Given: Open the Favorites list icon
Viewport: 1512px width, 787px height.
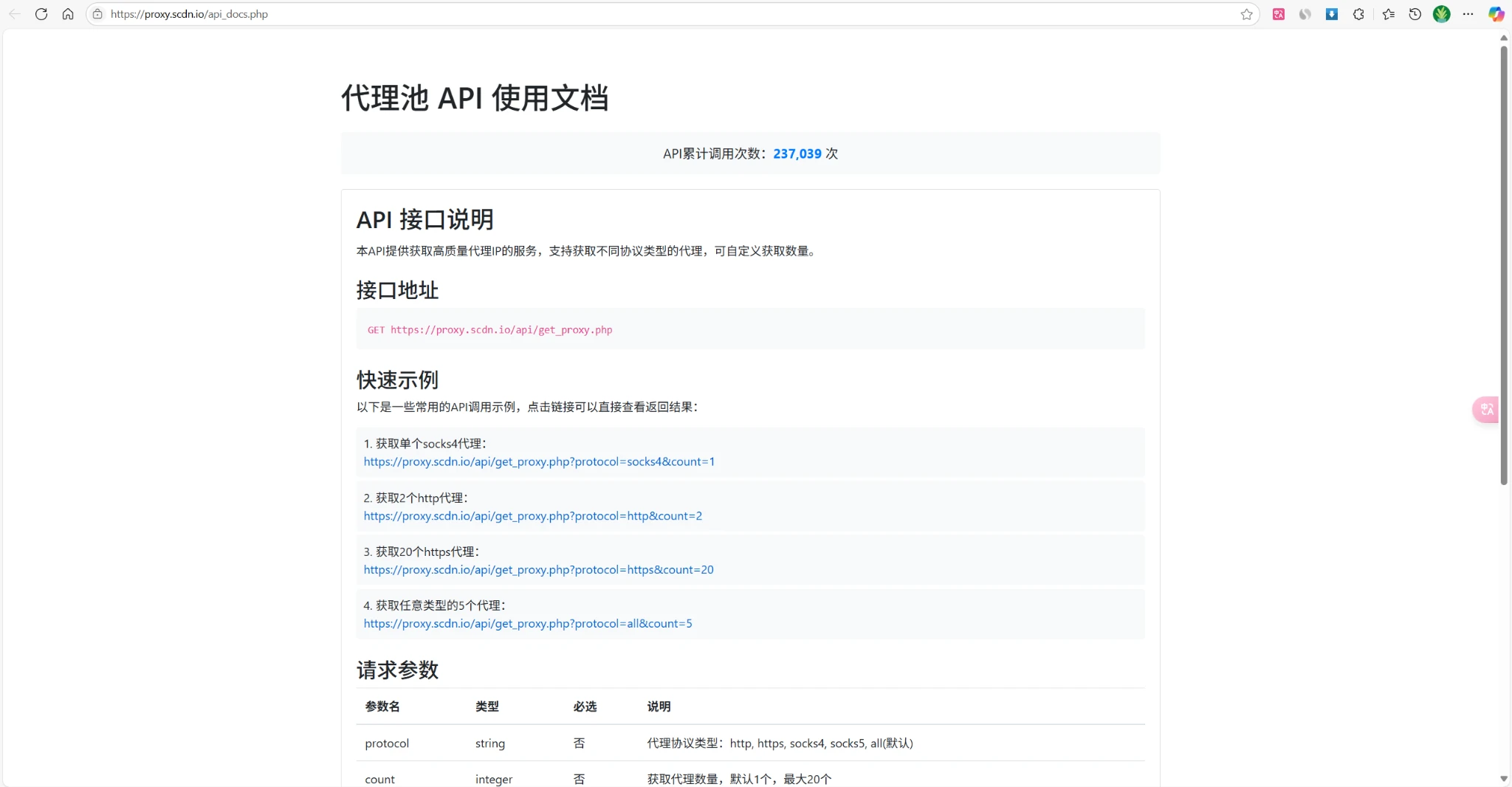Looking at the screenshot, I should coord(1388,14).
